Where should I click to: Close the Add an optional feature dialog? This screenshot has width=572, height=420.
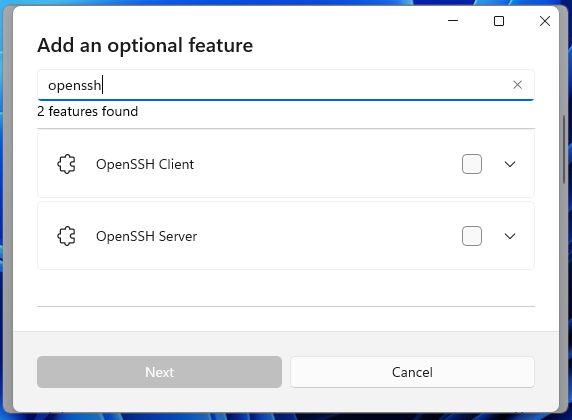tap(545, 21)
